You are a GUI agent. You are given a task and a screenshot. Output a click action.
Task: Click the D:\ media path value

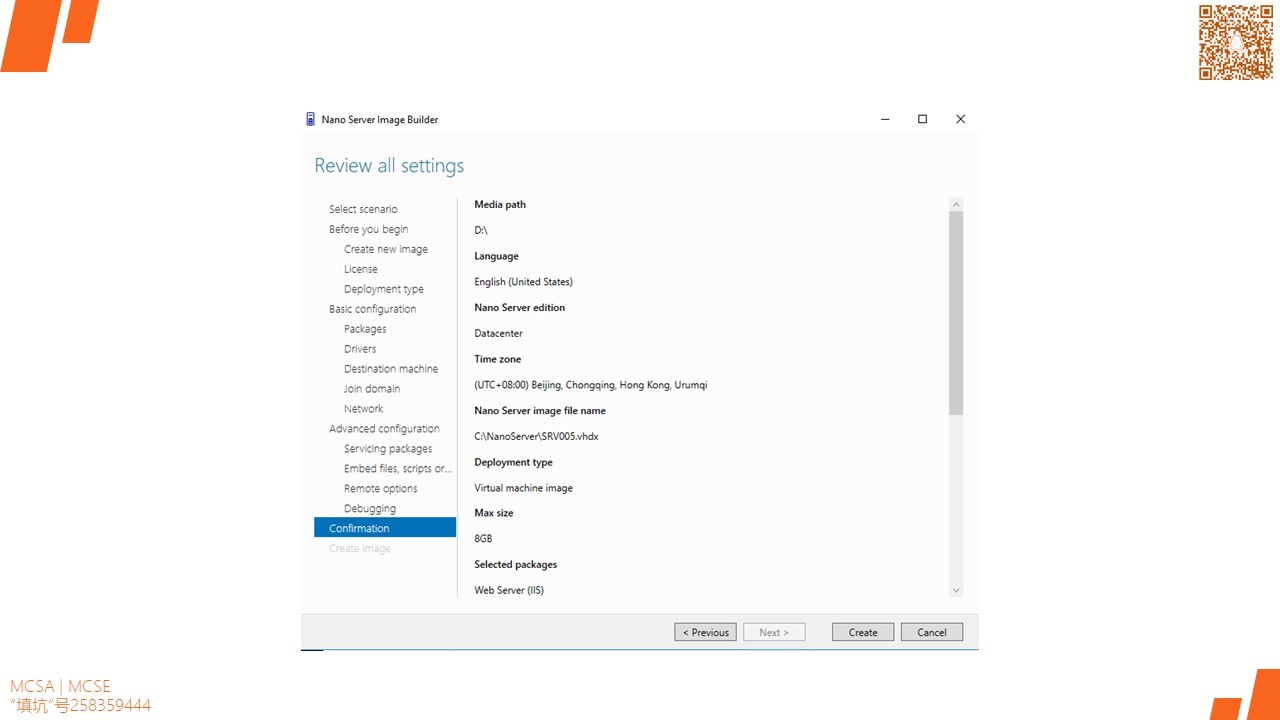(480, 230)
